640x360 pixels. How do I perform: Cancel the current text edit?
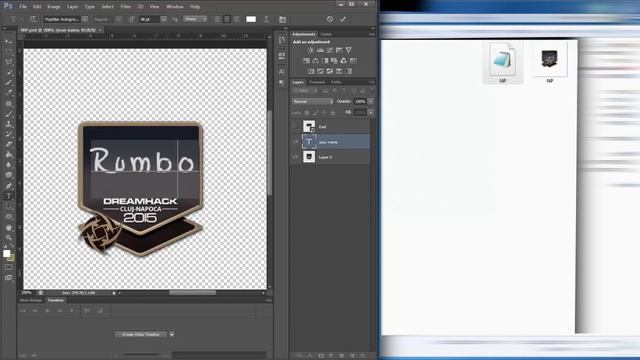(330, 19)
